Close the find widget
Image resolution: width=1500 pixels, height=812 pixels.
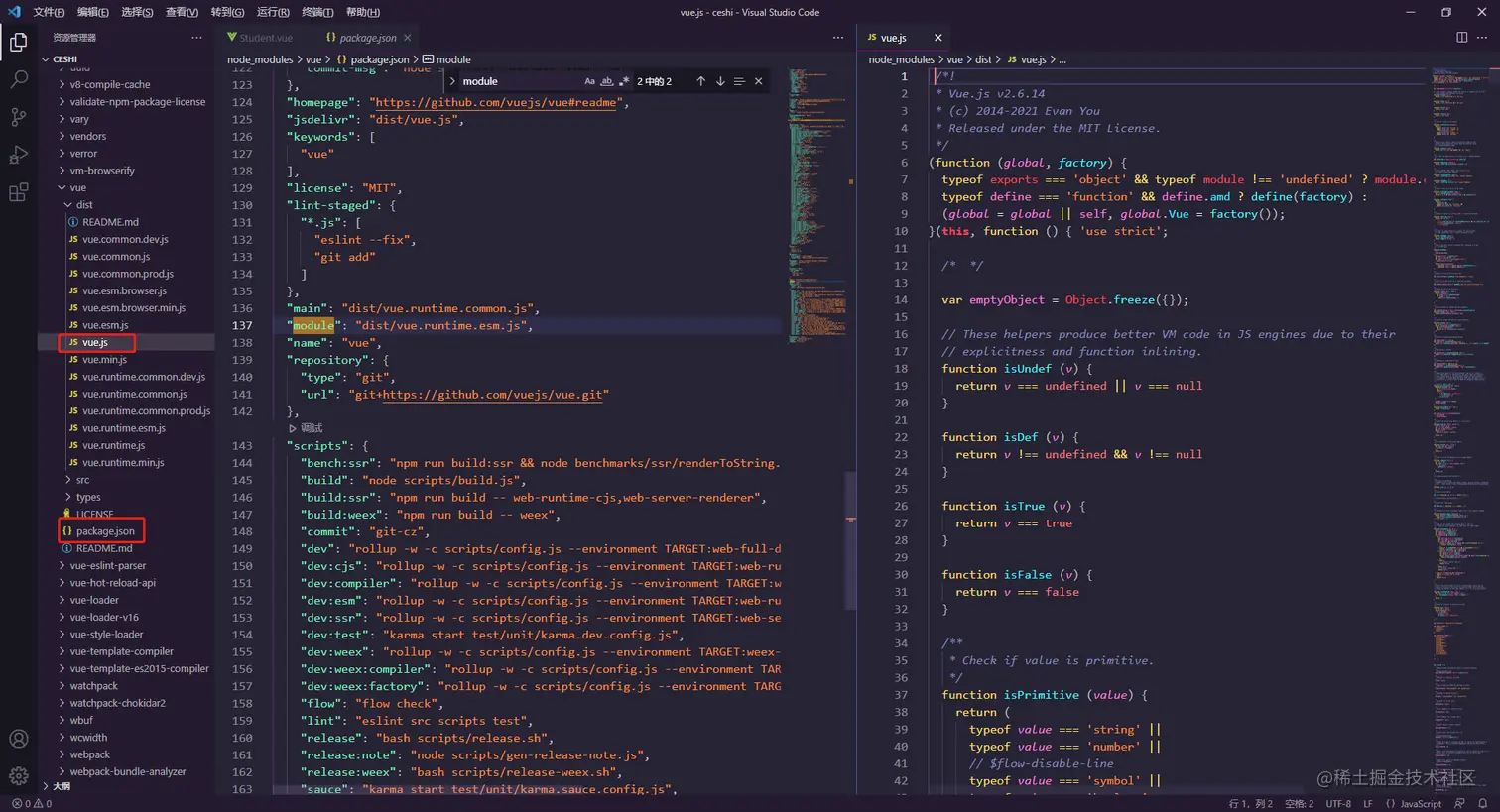tap(759, 81)
